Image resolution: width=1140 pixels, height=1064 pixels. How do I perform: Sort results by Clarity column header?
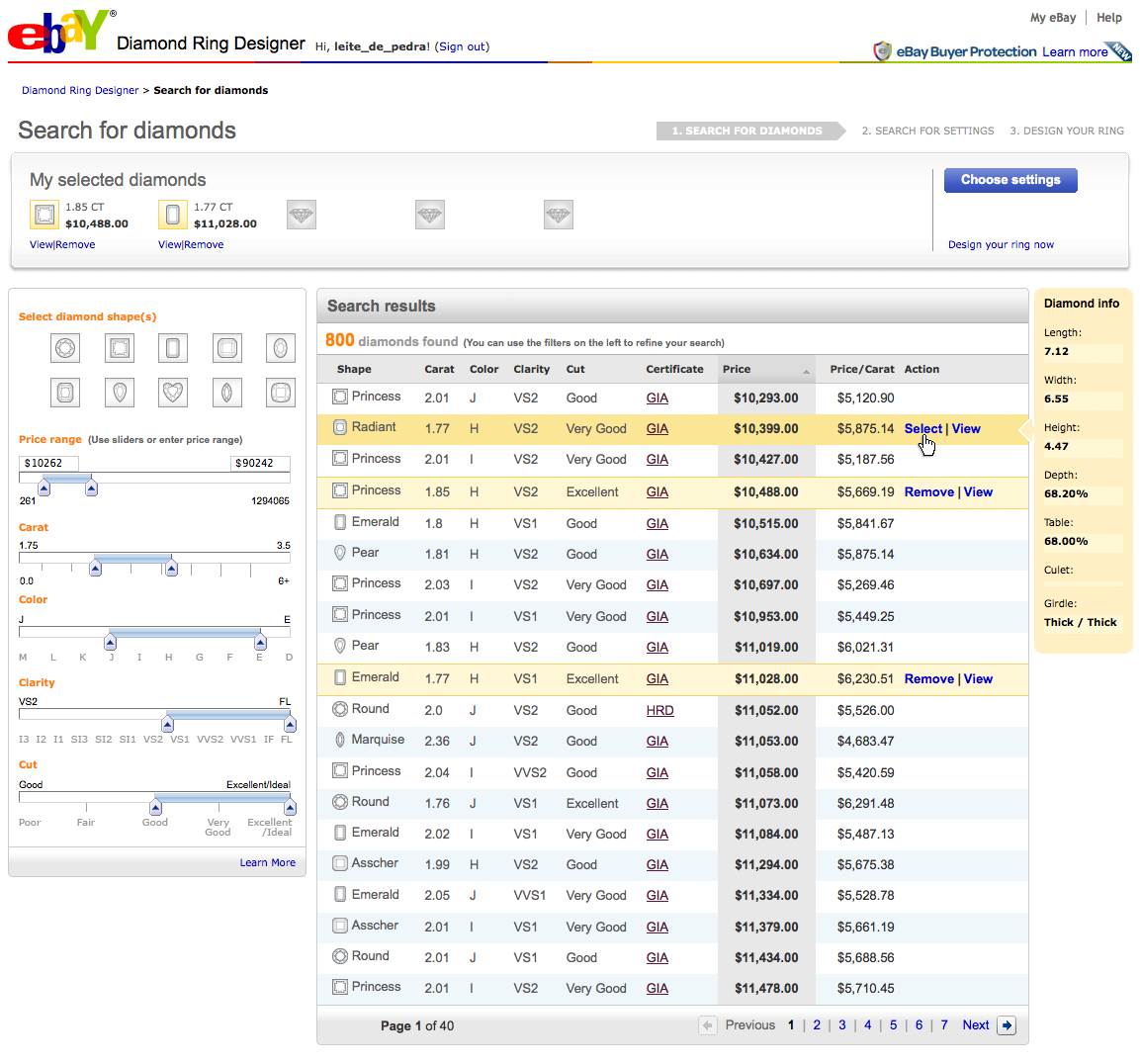(x=532, y=369)
